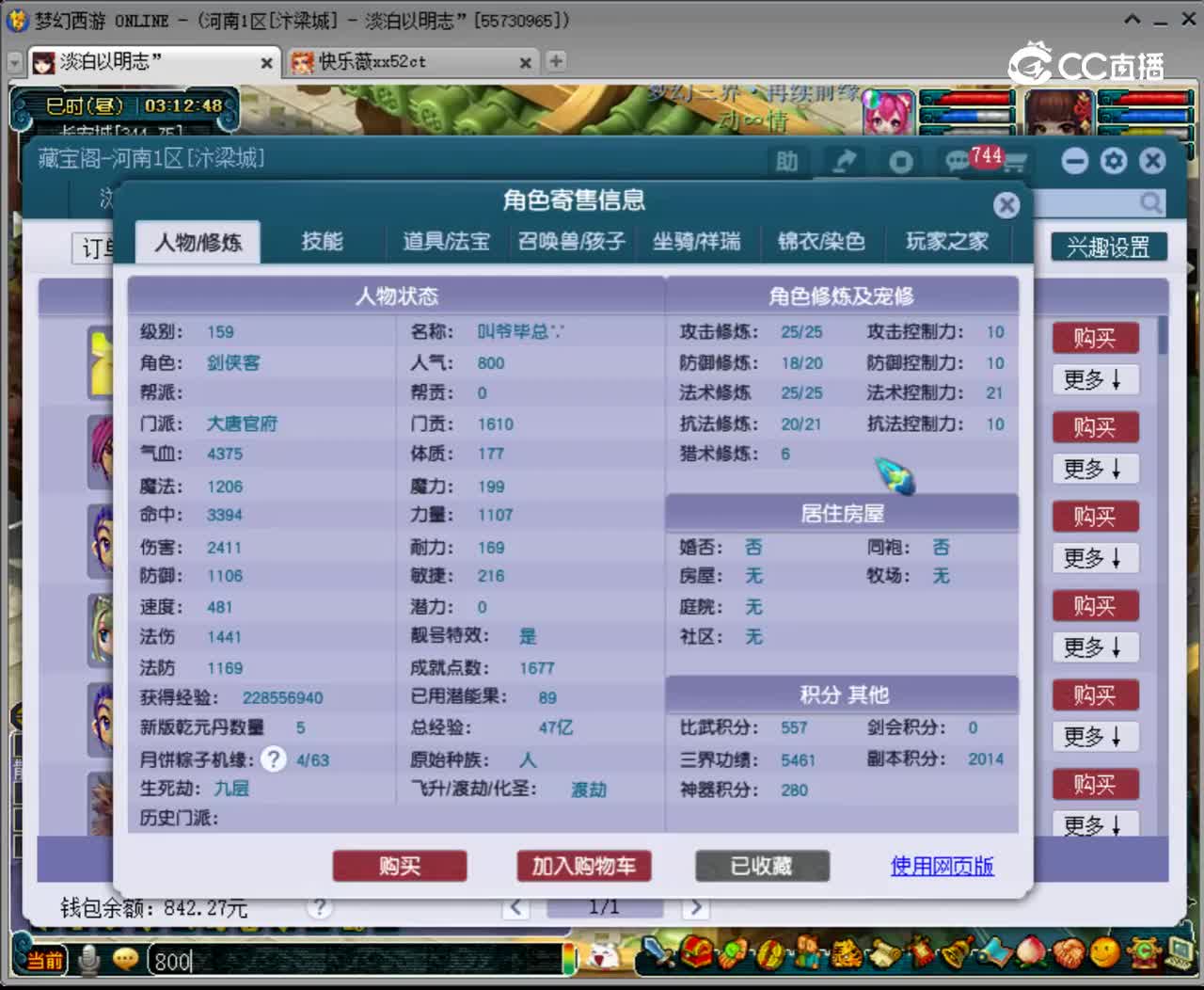Switch to the 玩家之家 tab

(x=947, y=242)
